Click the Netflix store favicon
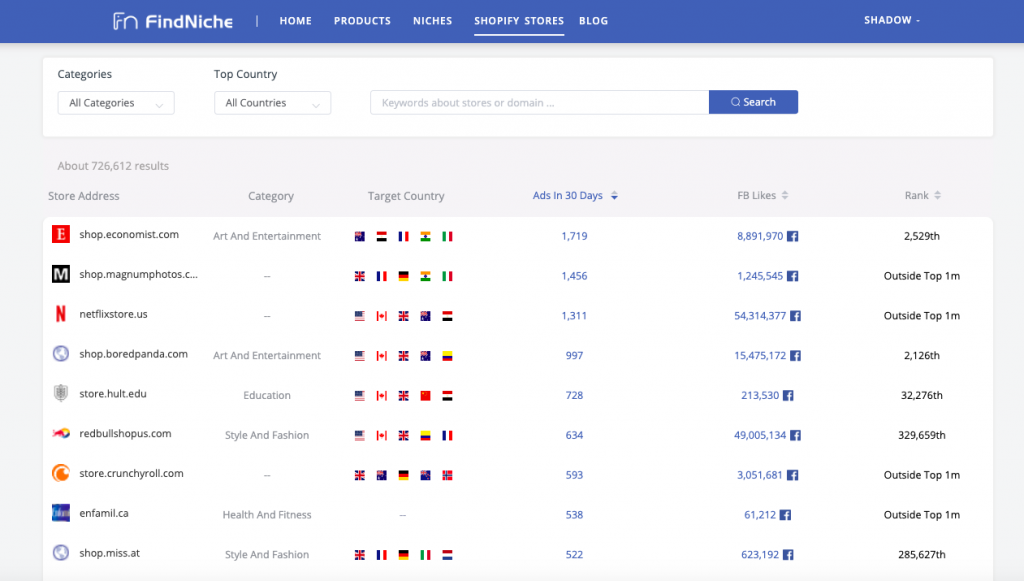The width and height of the screenshot is (1024, 581). click(61, 314)
